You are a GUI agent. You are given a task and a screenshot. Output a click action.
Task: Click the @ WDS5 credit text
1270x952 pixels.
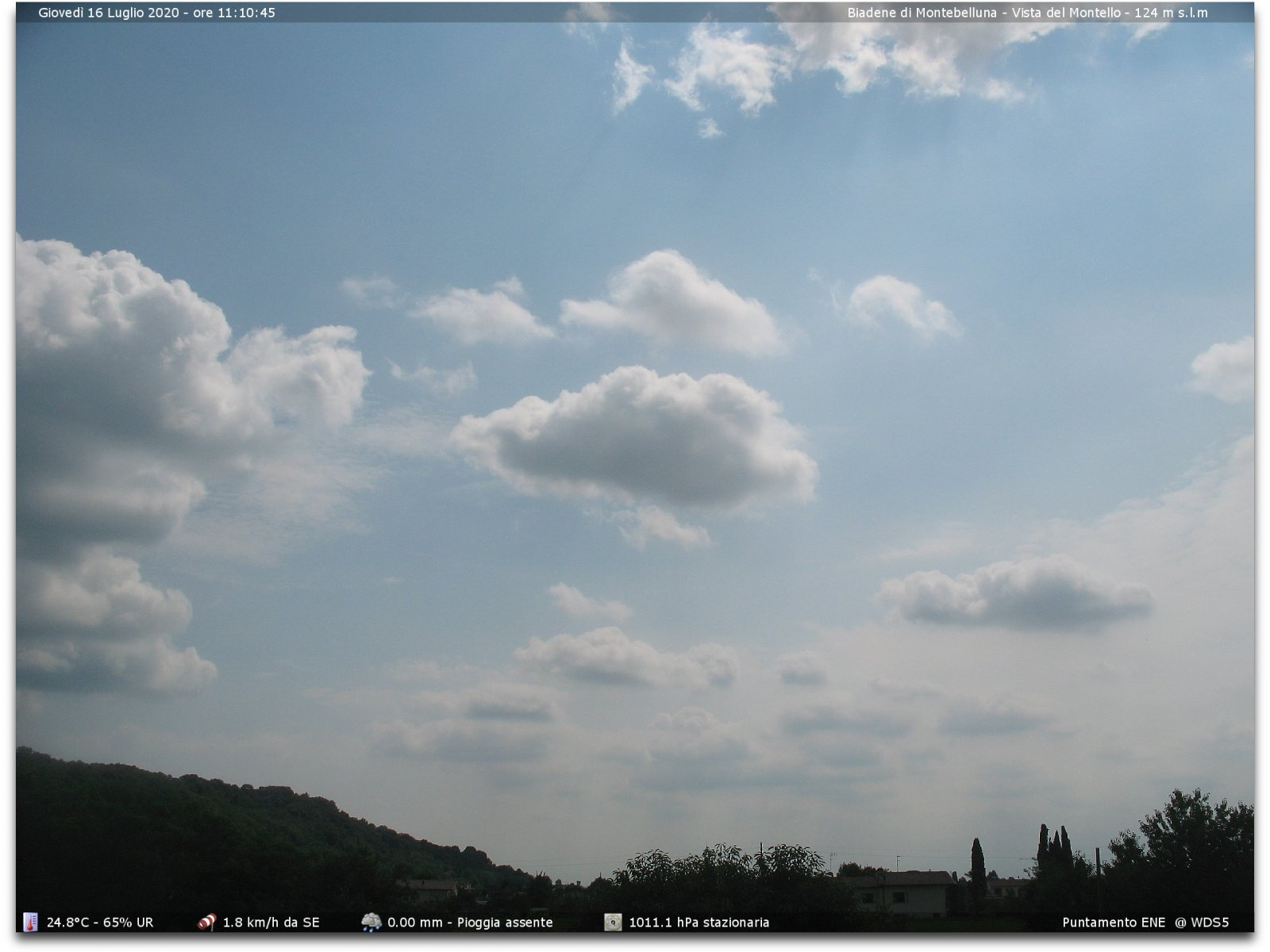pyautogui.click(x=1202, y=923)
